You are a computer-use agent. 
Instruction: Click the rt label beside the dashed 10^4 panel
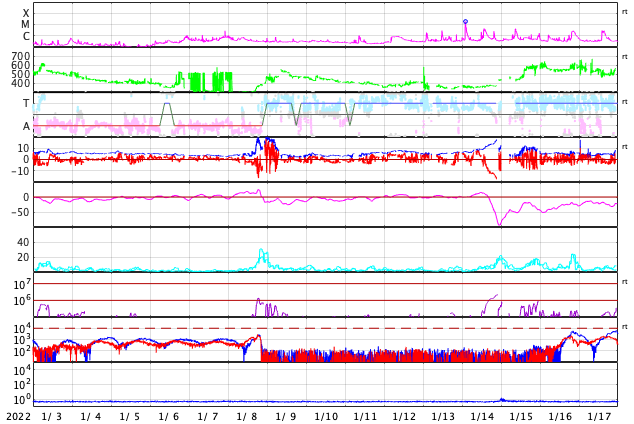pos(625,327)
